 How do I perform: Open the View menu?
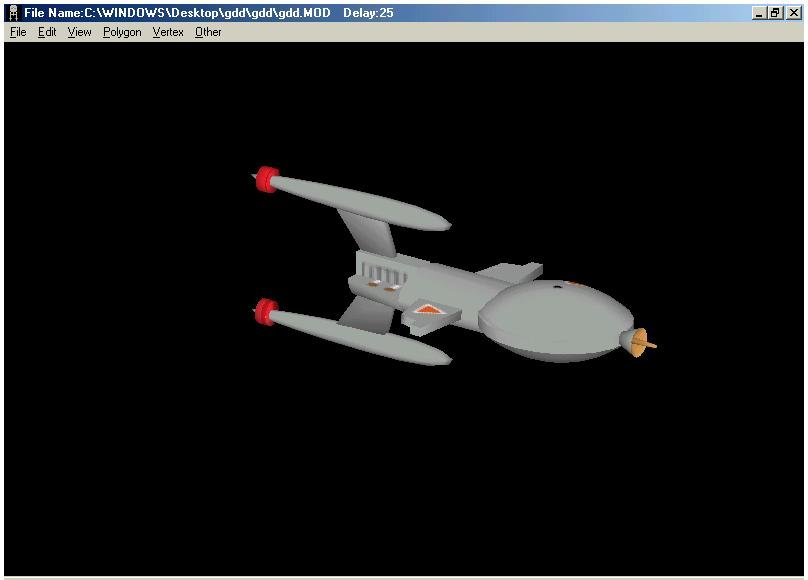79,32
